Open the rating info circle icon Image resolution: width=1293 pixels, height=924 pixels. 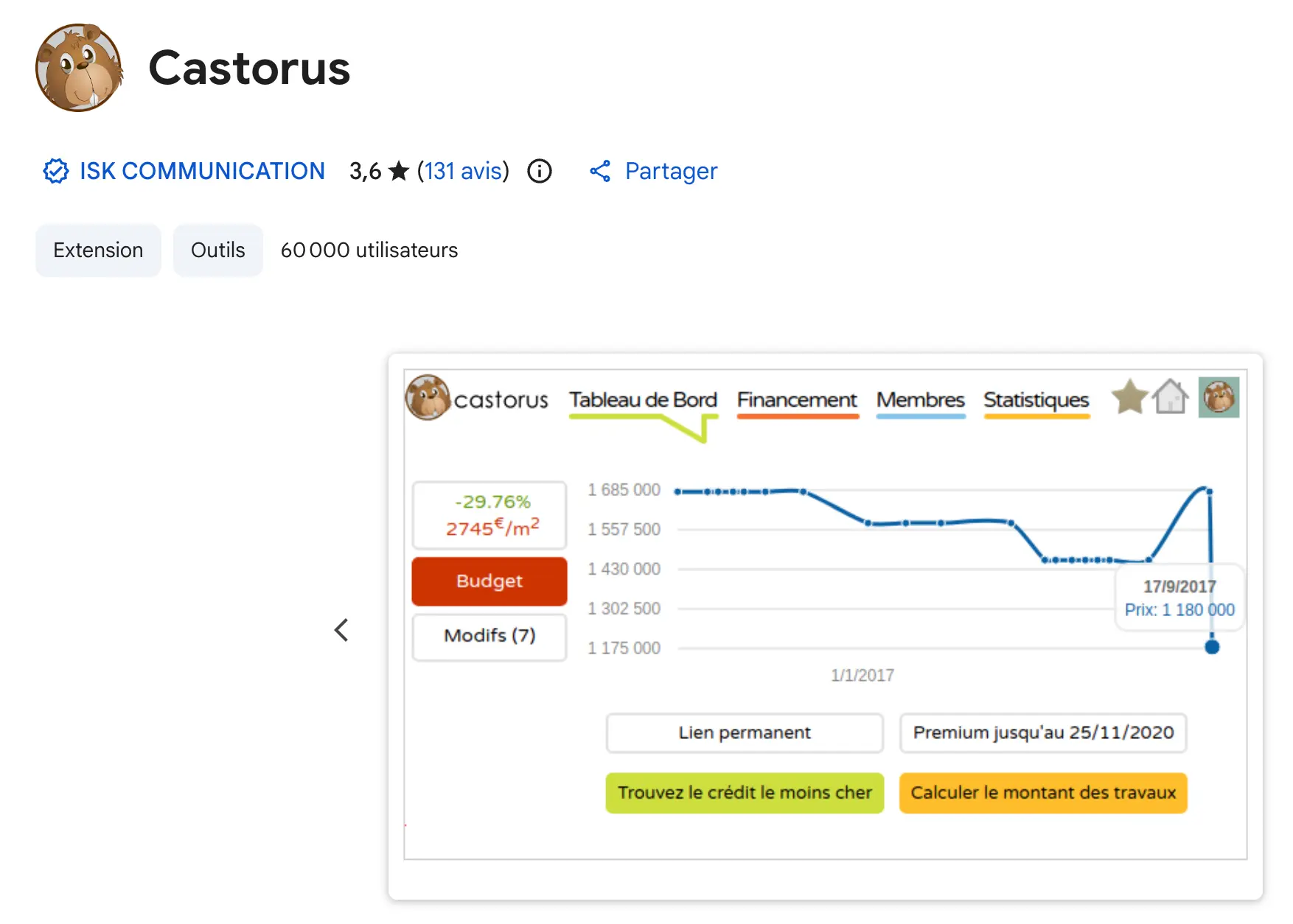pos(540,171)
